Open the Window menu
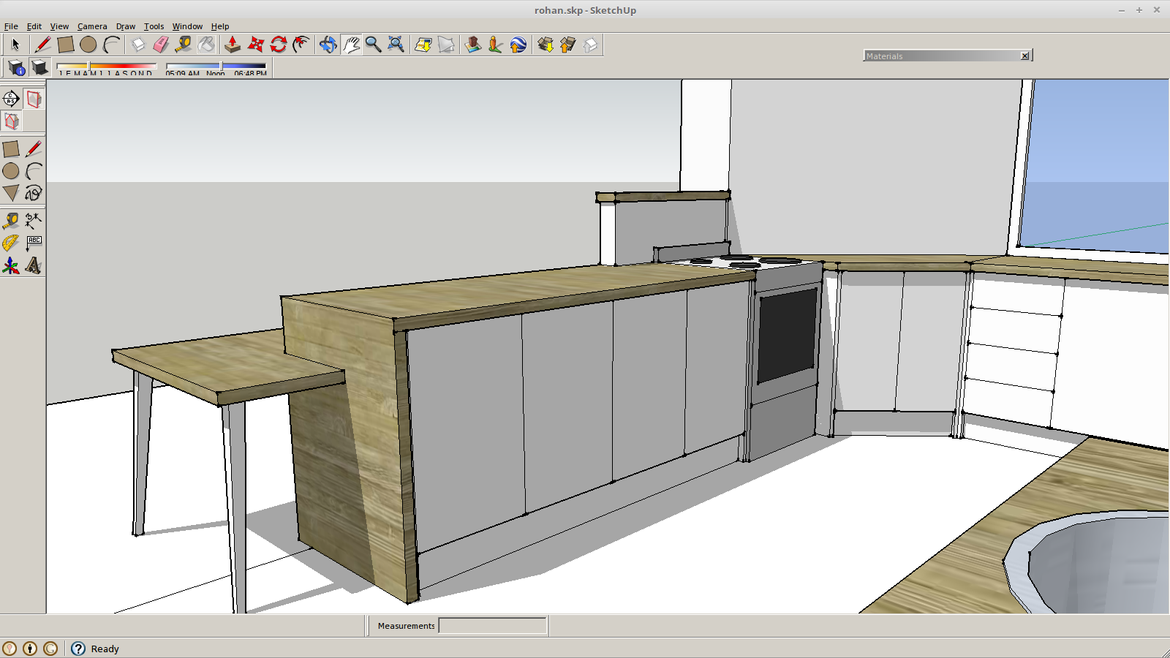This screenshot has width=1170, height=658. (x=187, y=26)
